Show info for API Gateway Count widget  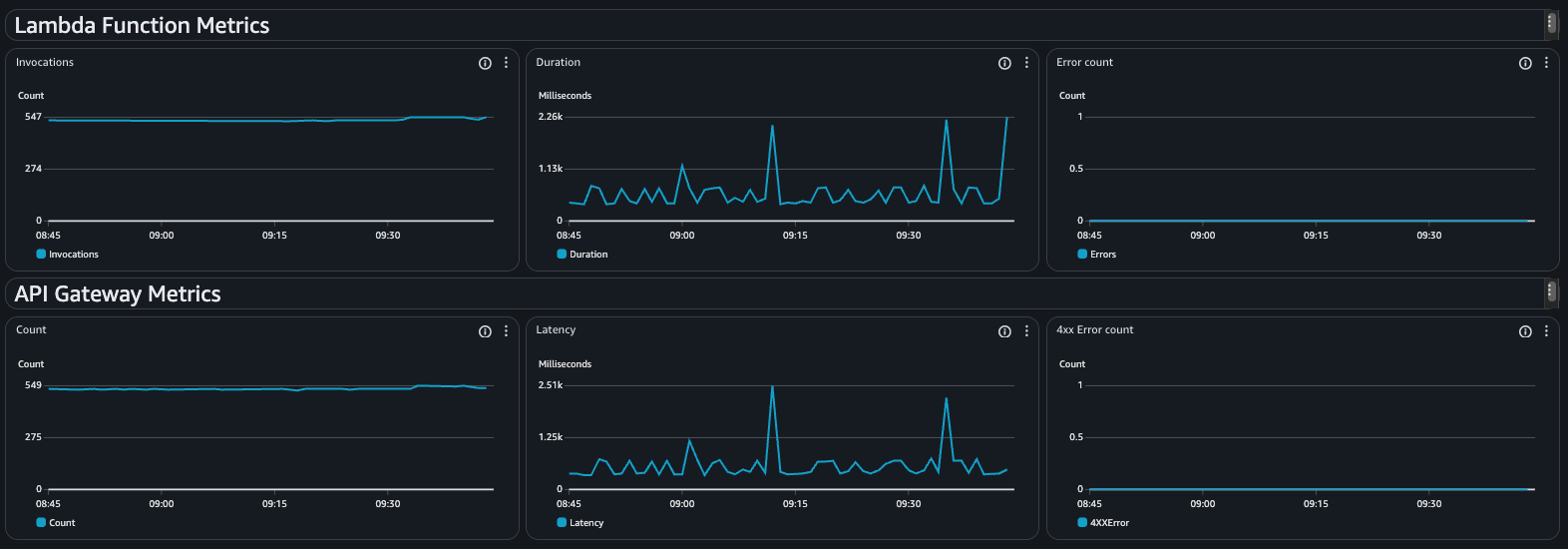click(x=485, y=331)
